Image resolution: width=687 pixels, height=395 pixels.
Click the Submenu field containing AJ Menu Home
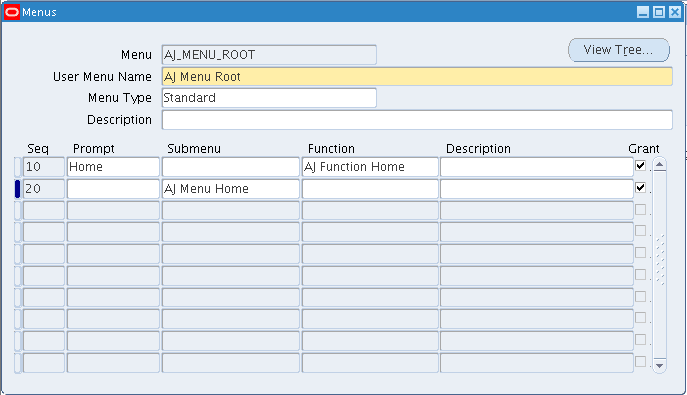[x=231, y=189]
